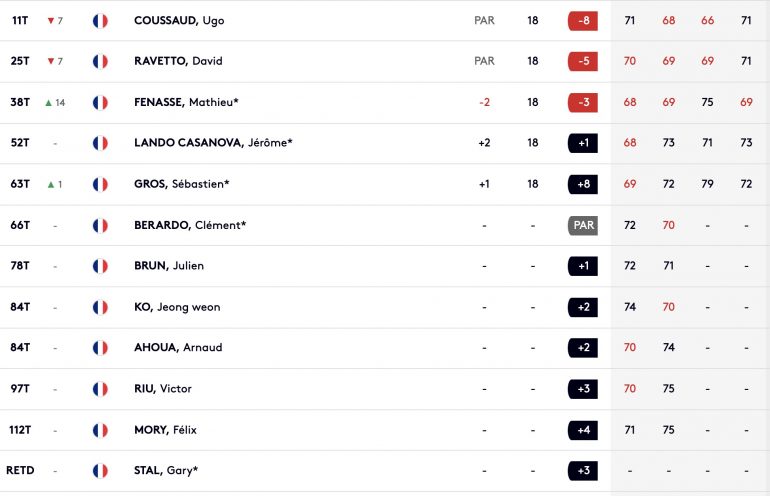Screen dimensions: 770x496
Task: Click the red -8 total score badge
Action: [x=583, y=21]
